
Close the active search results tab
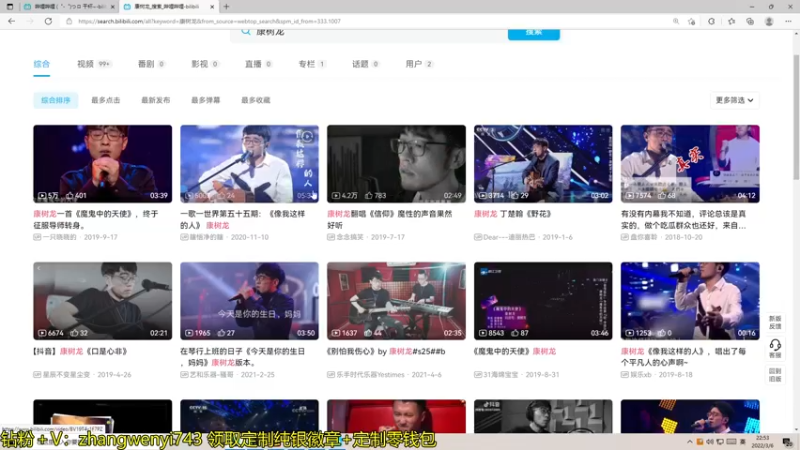(212, 7)
